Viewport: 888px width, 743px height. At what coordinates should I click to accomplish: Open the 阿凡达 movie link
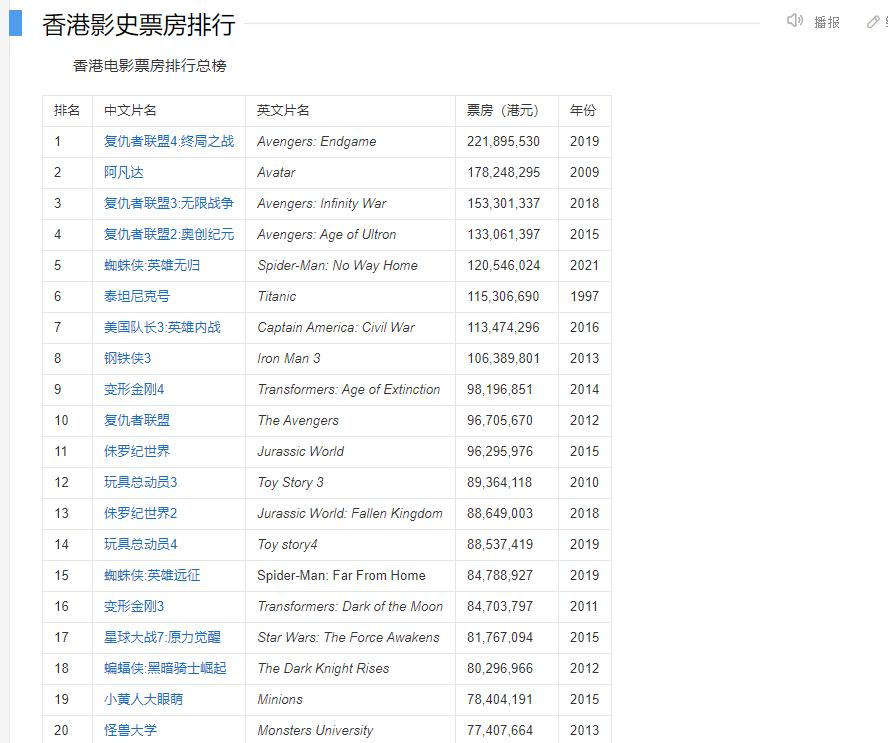tap(123, 172)
